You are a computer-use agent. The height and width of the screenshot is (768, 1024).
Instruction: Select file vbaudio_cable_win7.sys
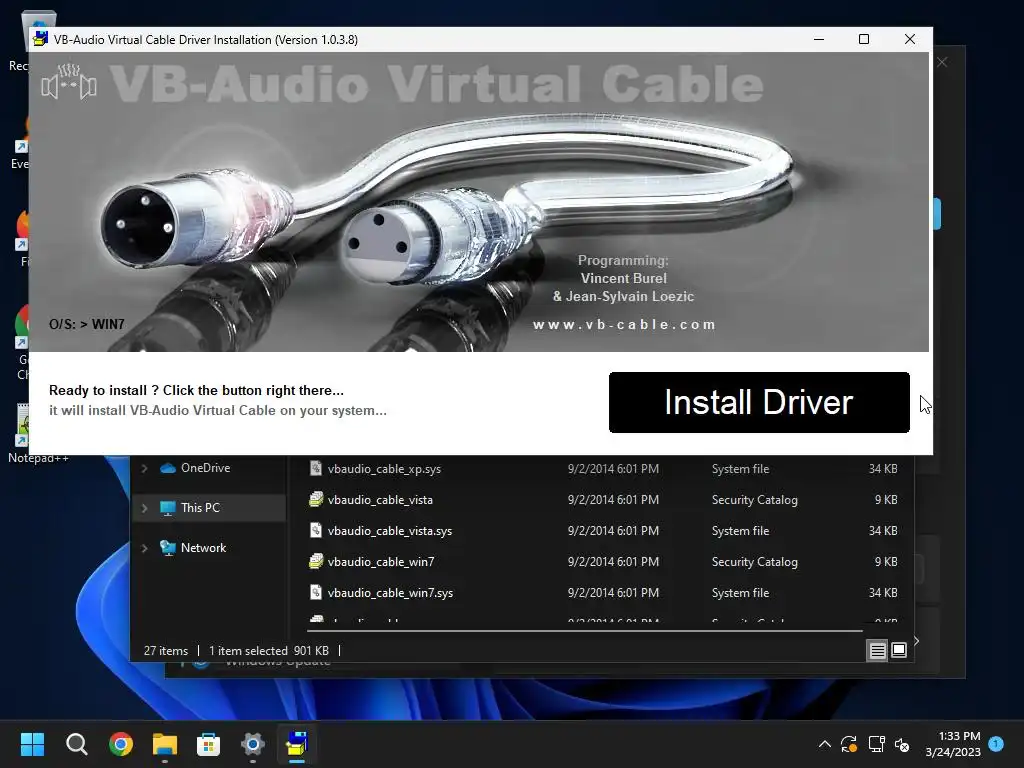click(x=391, y=593)
